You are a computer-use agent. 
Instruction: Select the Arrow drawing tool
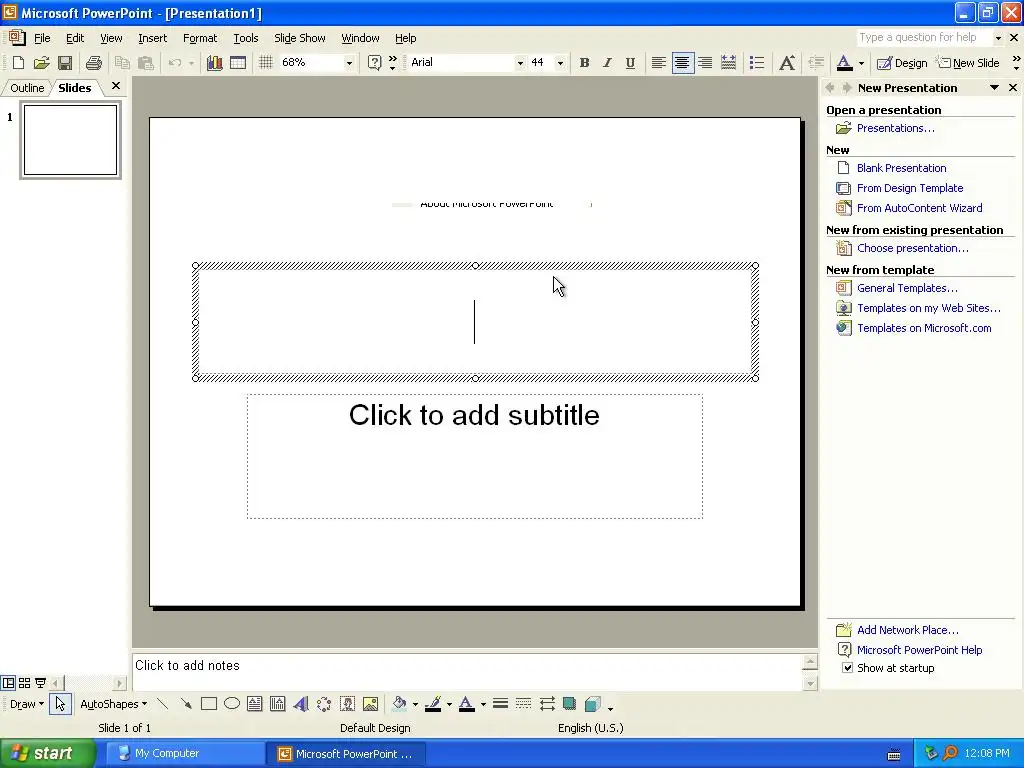186,704
